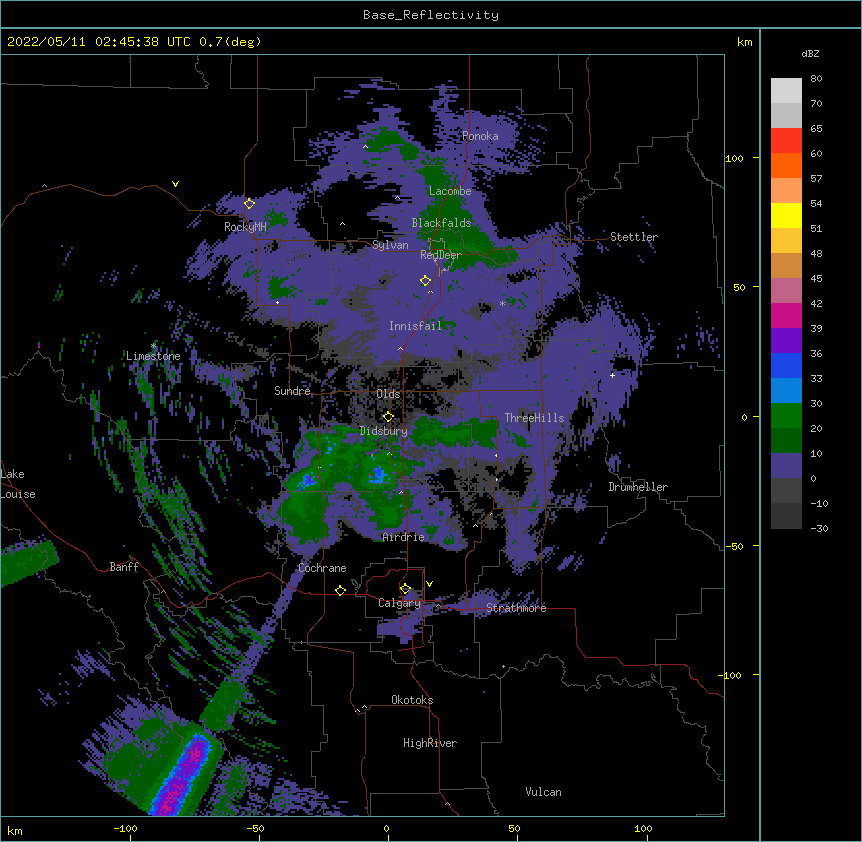Click the Calgary label
This screenshot has width=862, height=842.
[x=400, y=603]
